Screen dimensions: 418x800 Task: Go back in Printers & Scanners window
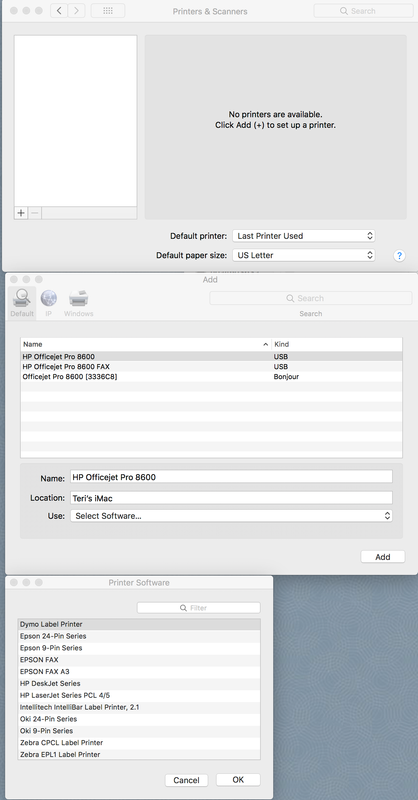click(59, 11)
